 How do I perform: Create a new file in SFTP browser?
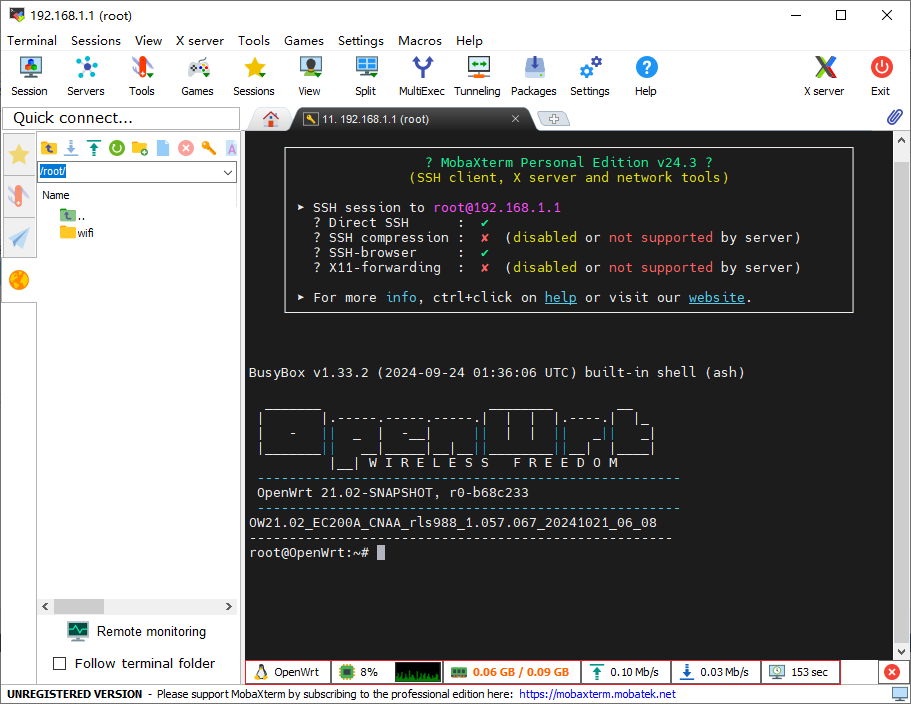[163, 148]
